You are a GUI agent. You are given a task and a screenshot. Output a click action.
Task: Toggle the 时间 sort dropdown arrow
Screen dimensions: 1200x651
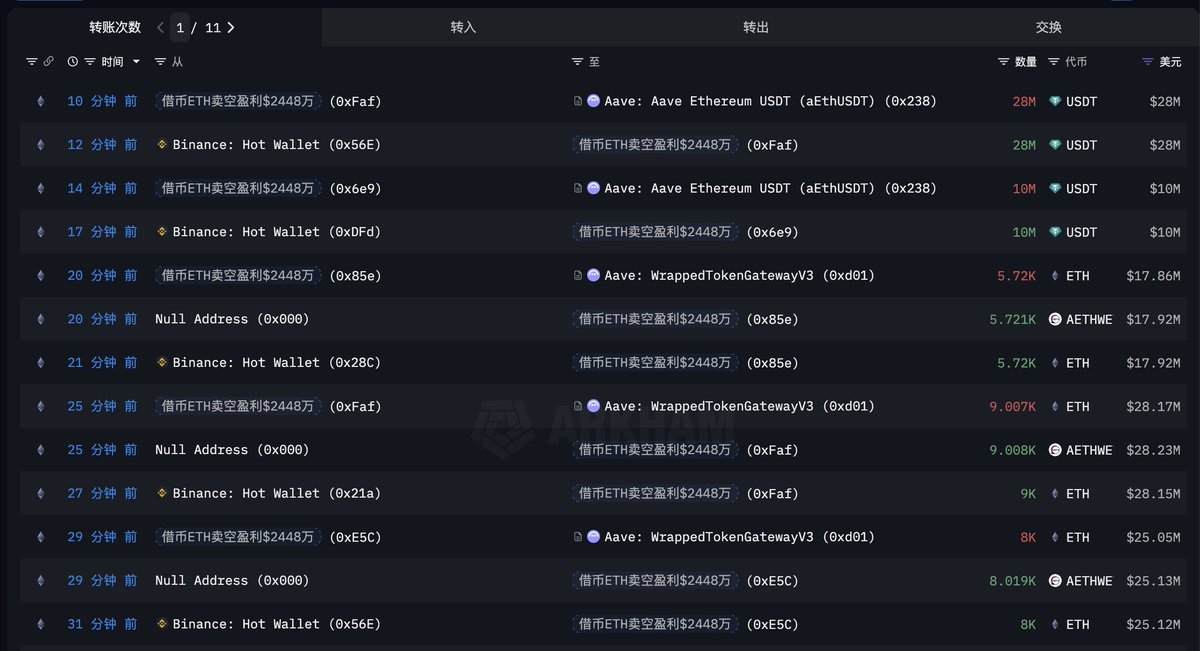tap(136, 62)
